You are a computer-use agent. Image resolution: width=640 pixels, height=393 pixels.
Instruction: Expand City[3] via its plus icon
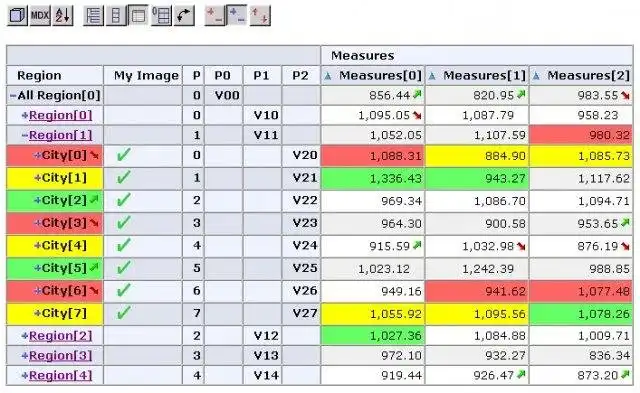point(38,223)
